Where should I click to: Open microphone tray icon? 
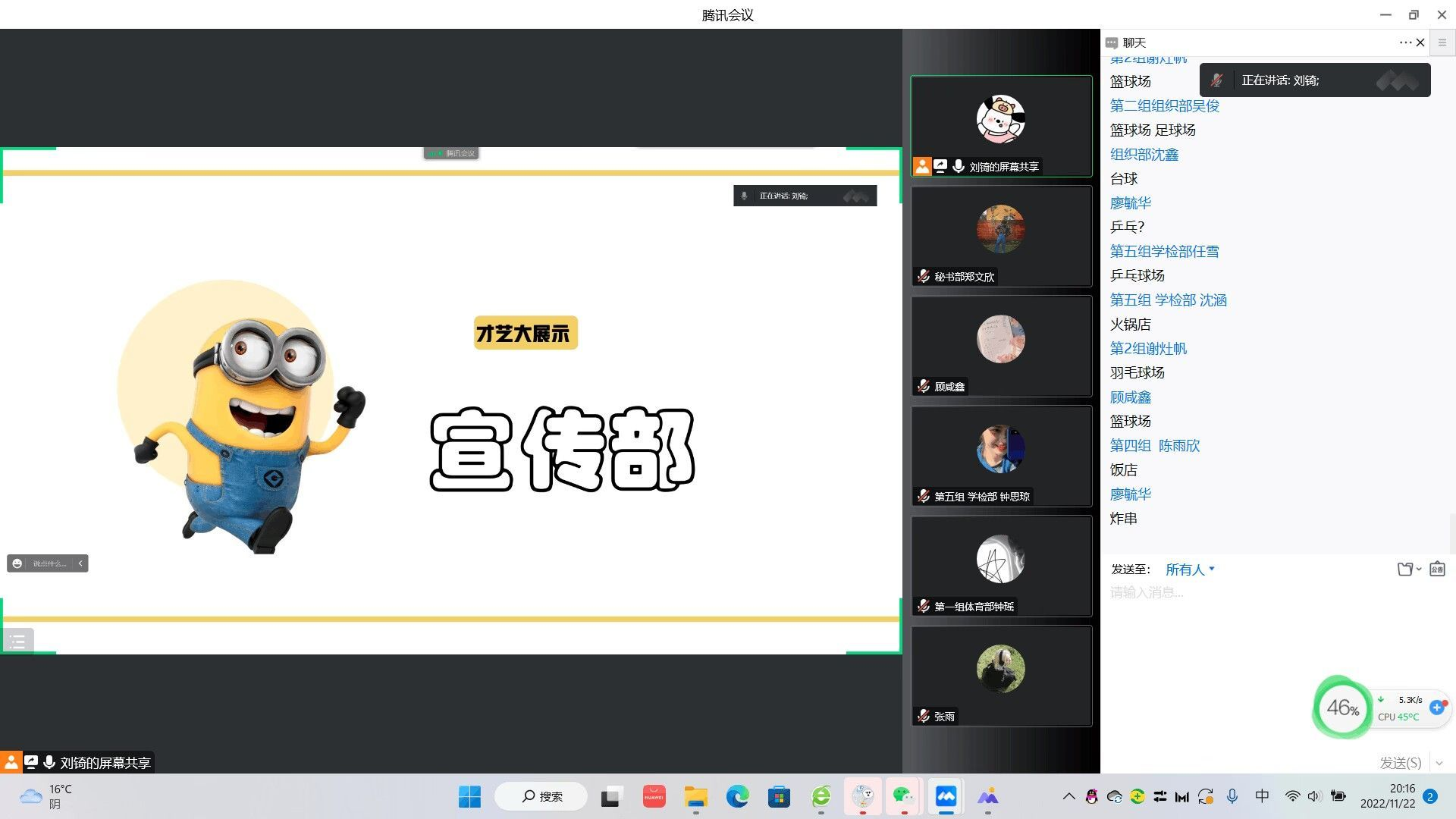[1232, 796]
